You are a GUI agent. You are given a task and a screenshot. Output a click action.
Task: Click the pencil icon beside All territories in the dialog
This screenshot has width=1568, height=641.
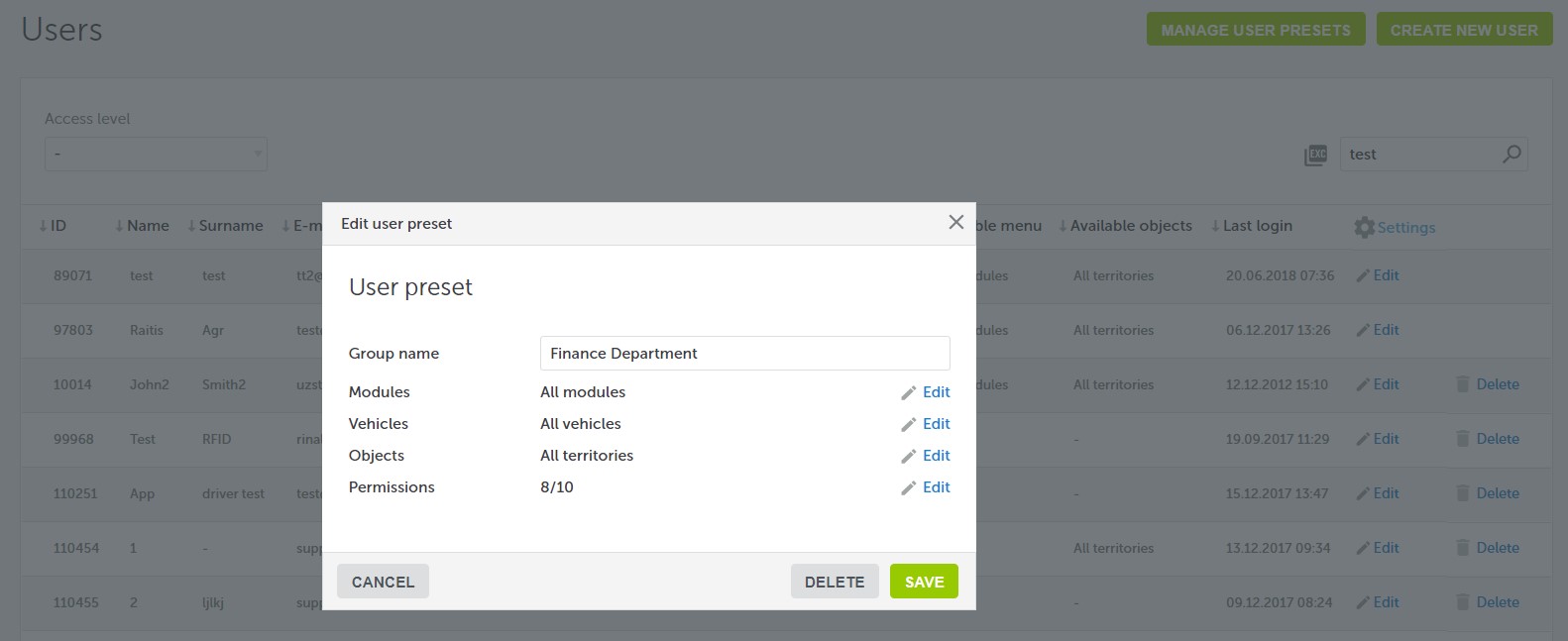(908, 457)
